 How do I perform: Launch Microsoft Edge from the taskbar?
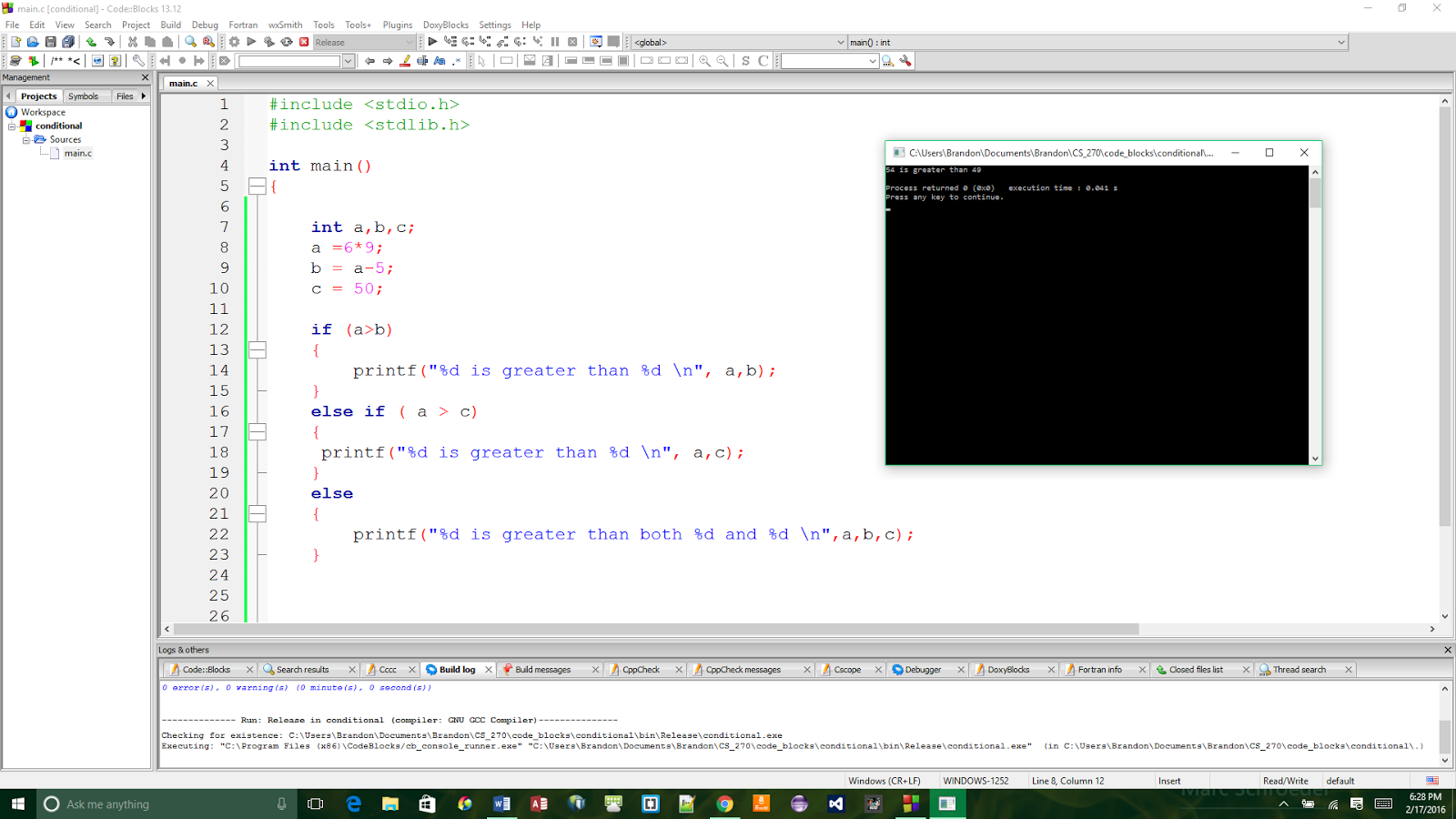[353, 804]
